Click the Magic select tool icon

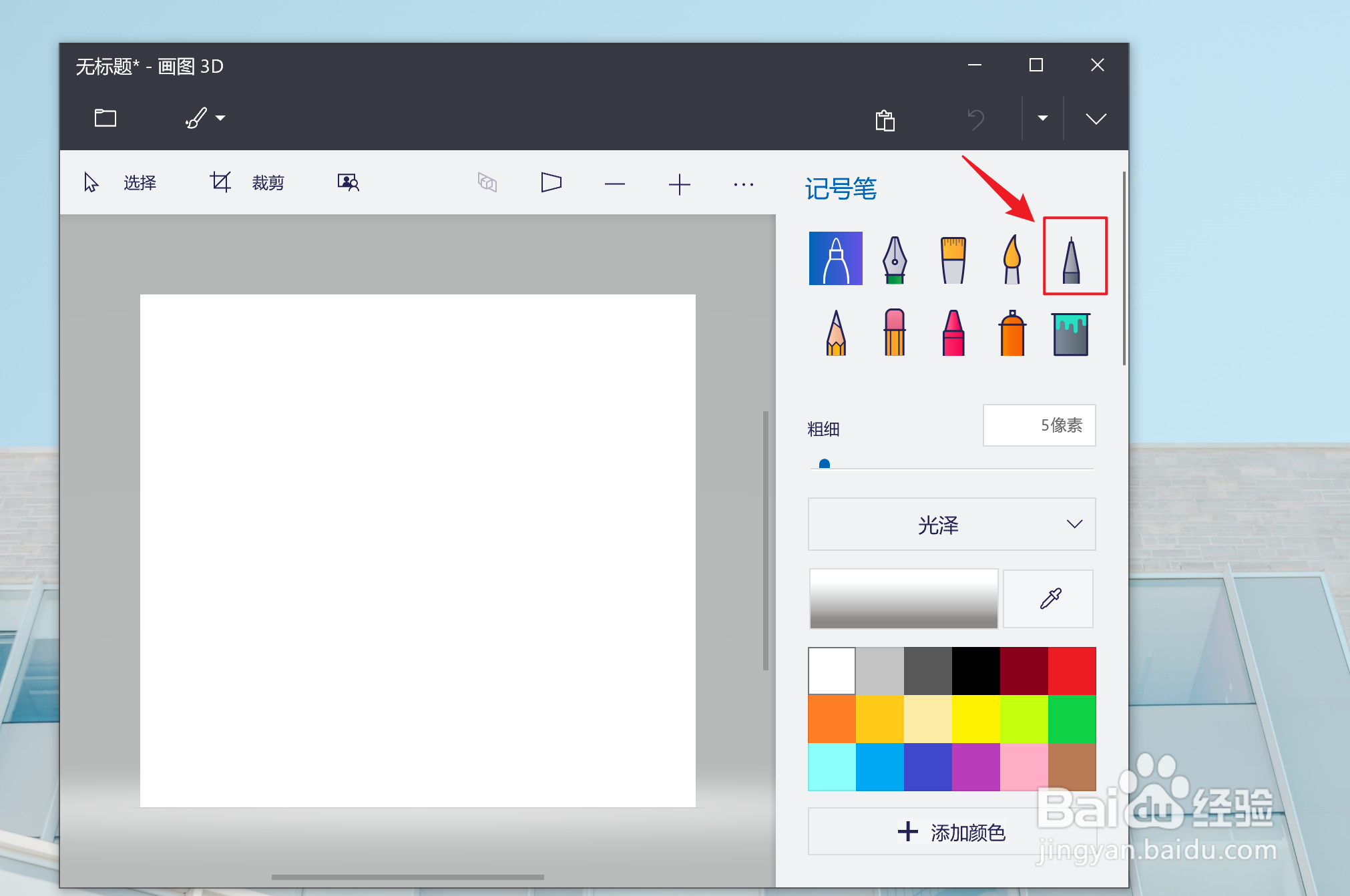[347, 182]
